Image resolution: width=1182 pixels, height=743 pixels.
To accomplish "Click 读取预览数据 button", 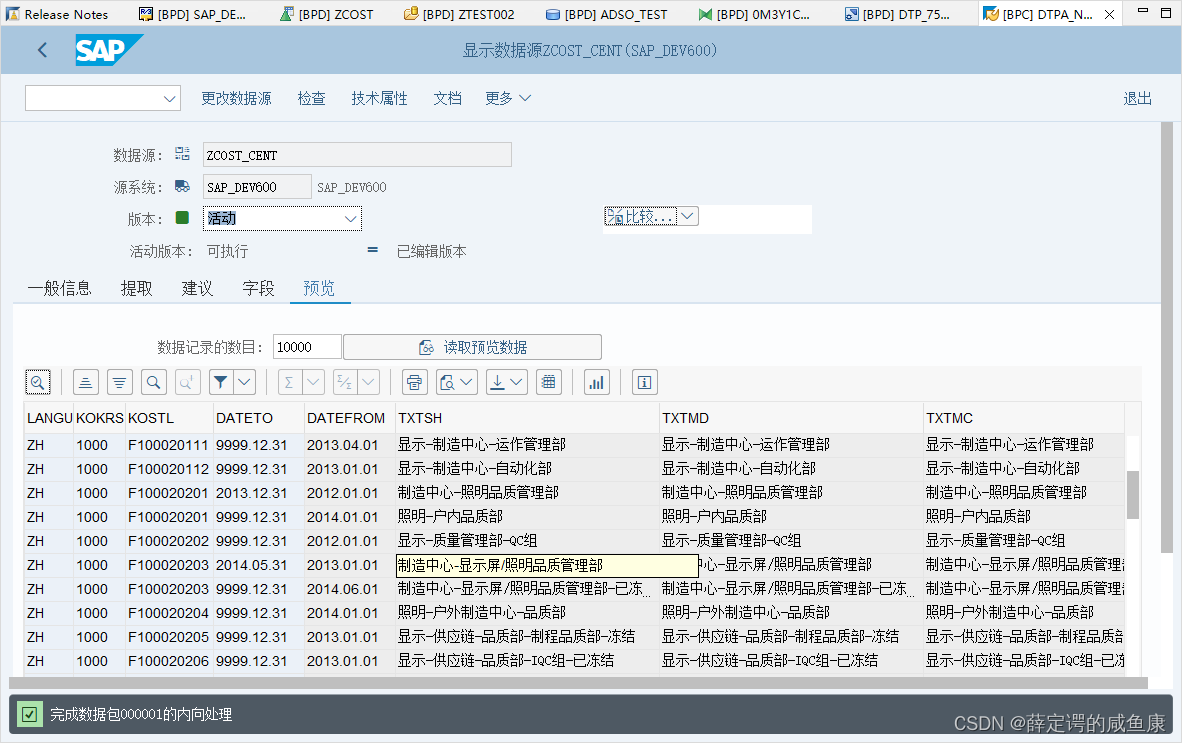I will [x=473, y=347].
